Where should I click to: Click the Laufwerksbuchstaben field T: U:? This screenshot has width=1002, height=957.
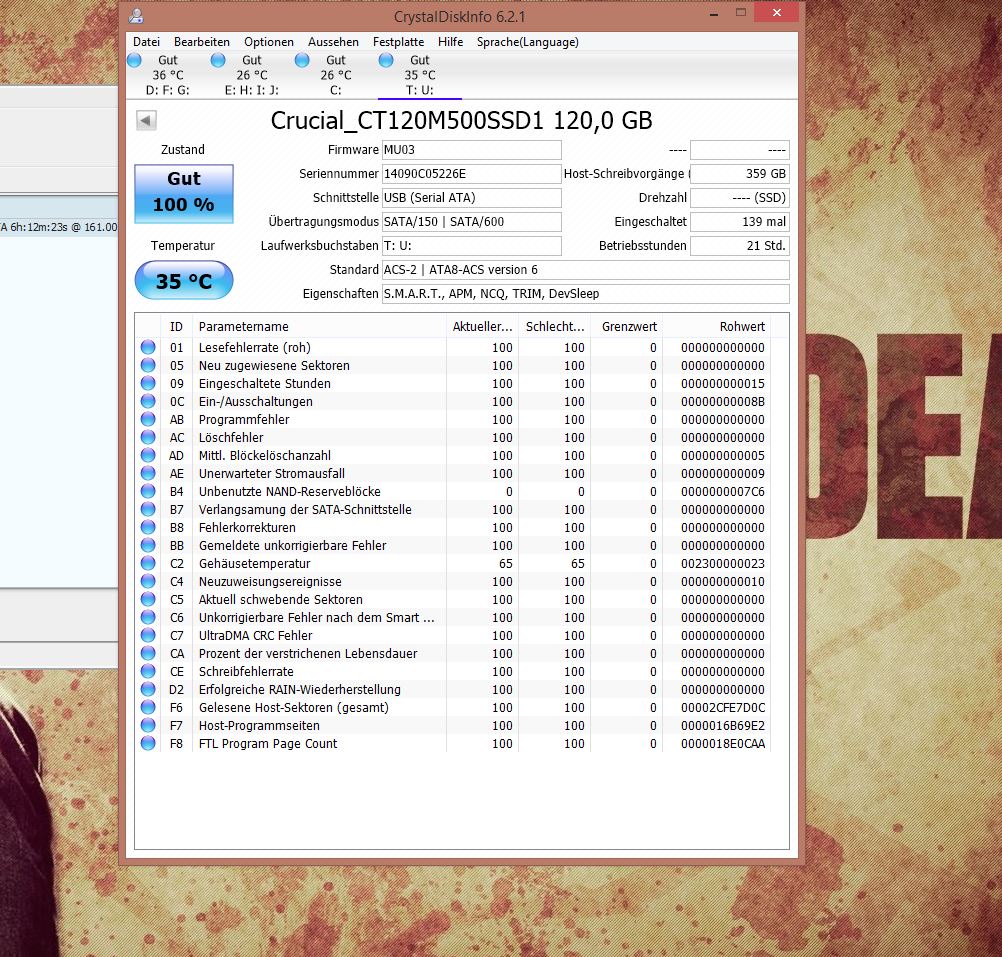click(472, 246)
